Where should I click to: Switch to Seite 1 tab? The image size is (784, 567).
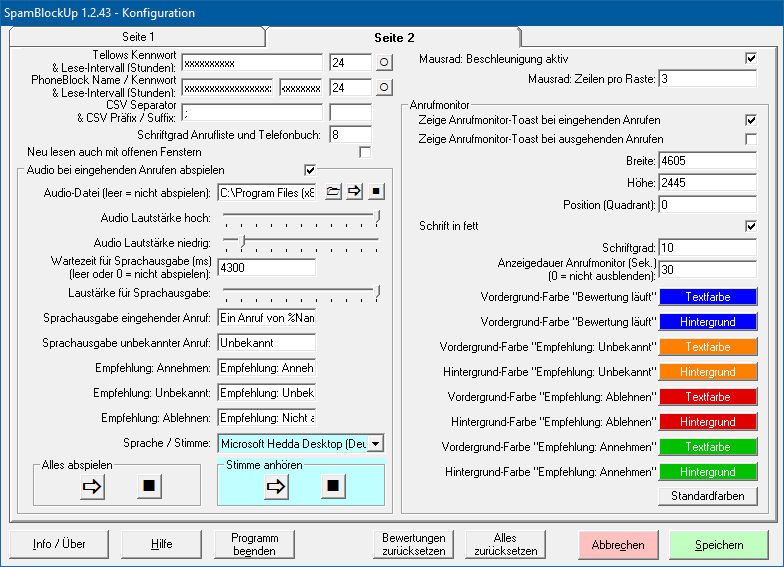point(138,37)
